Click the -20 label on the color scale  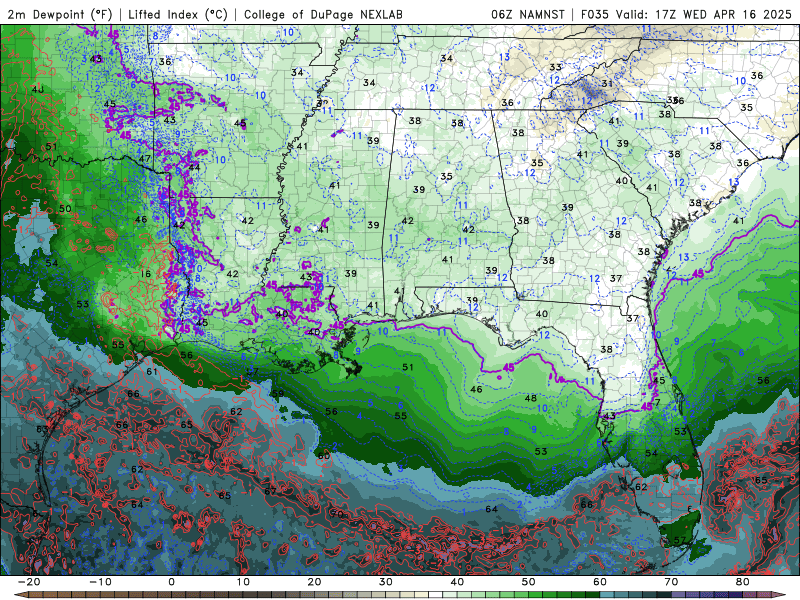[29, 582]
